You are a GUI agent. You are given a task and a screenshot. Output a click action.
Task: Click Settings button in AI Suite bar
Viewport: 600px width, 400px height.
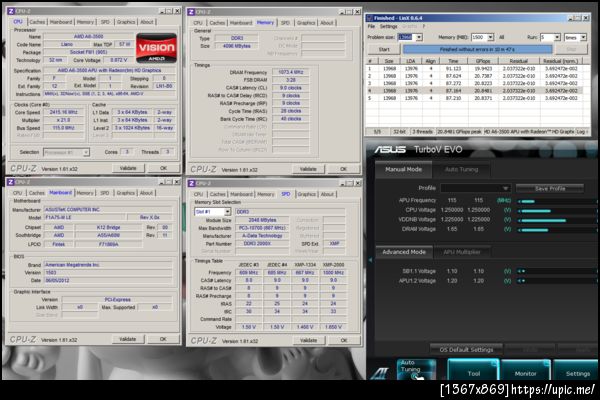(x=576, y=370)
